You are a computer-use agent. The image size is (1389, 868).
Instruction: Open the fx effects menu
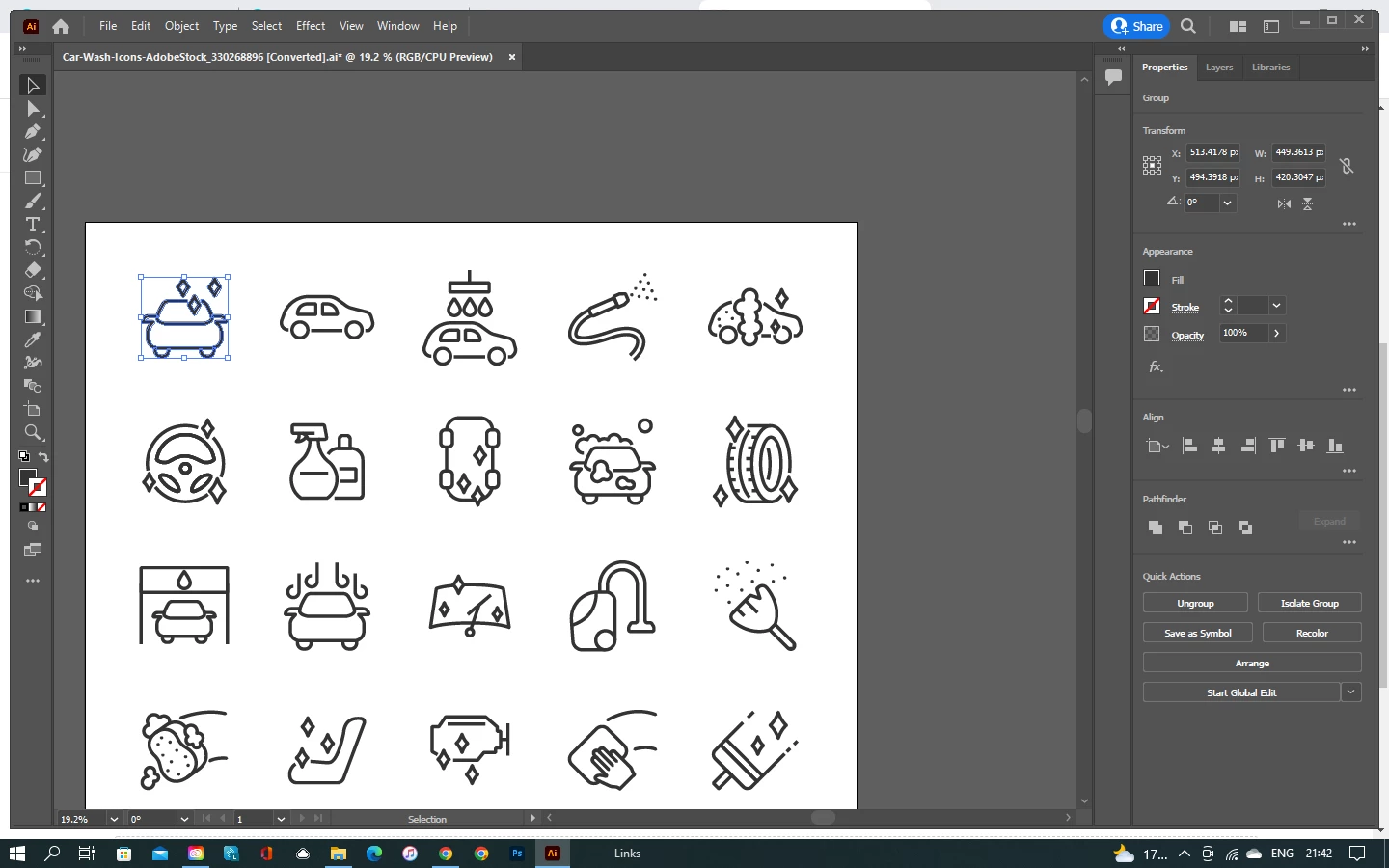tap(1155, 367)
